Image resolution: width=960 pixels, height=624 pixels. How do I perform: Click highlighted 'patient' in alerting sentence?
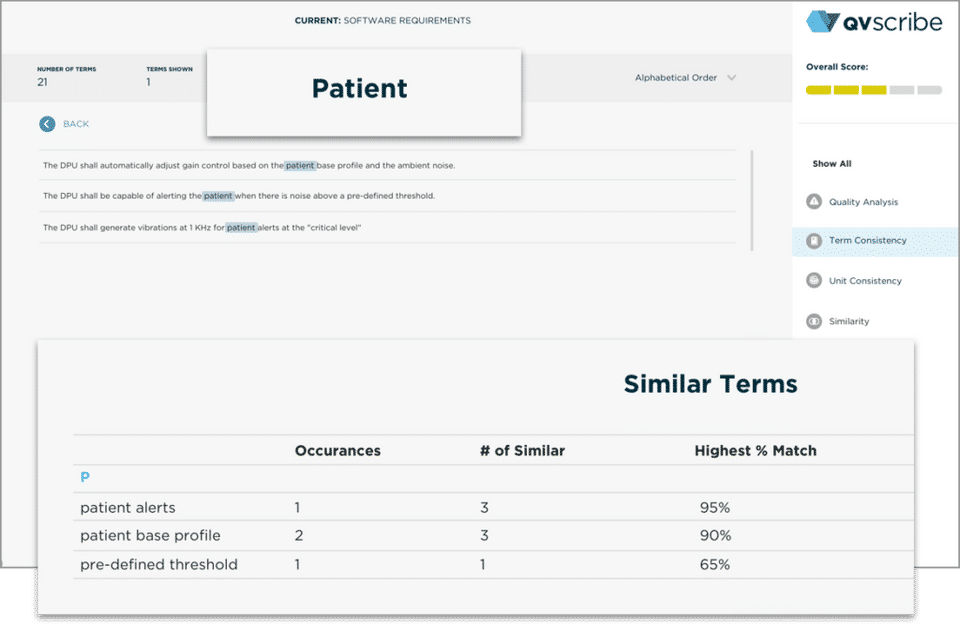(x=218, y=196)
